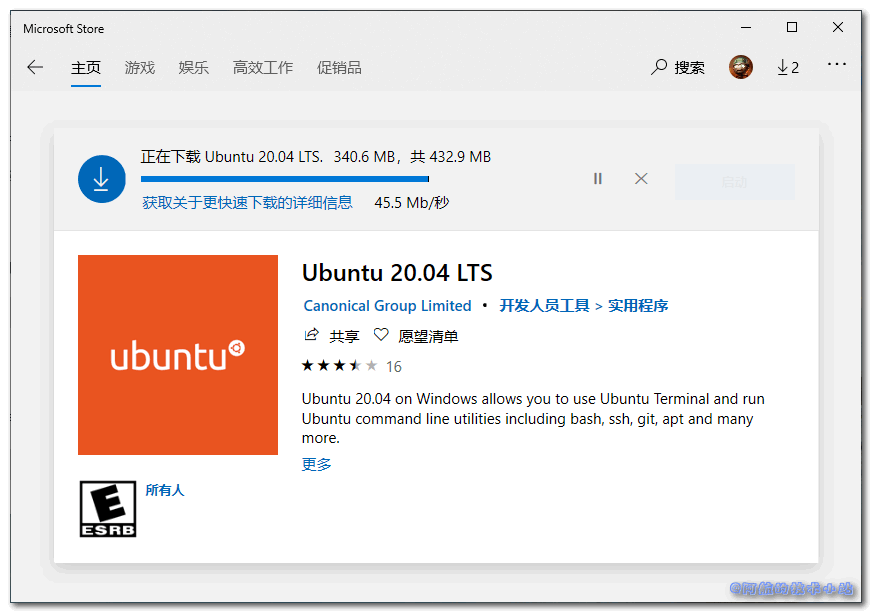Open the 促销品 deals tab
Viewport: 873px width, 614px height.
339,68
